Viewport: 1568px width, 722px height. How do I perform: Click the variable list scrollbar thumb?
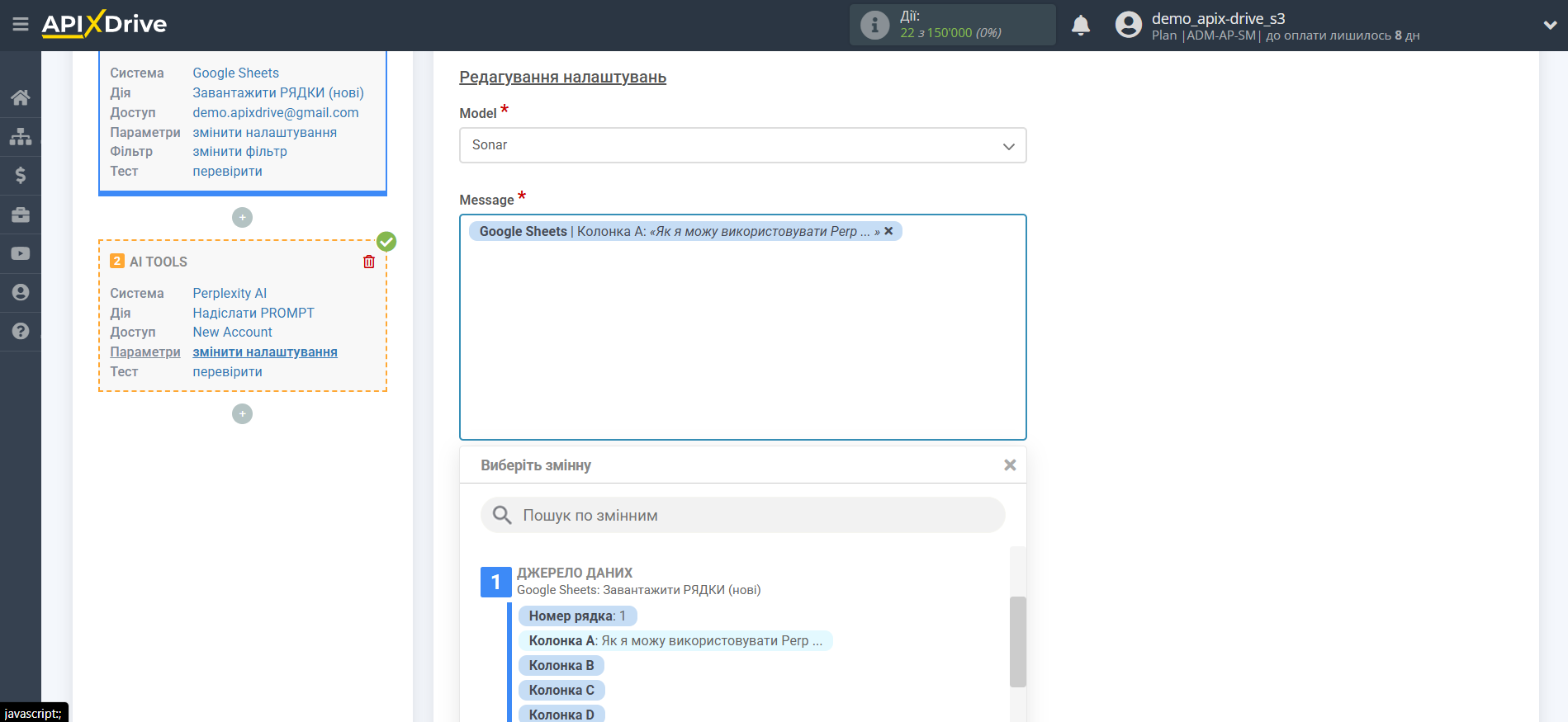tap(1017, 641)
